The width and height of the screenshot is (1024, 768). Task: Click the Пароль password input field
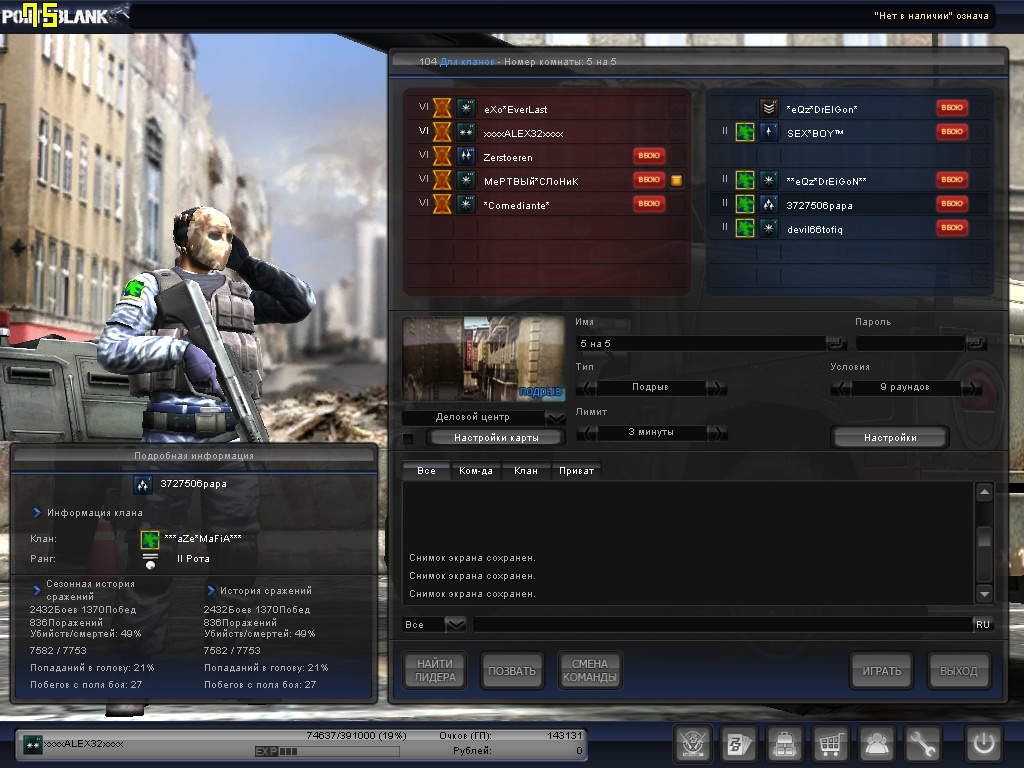910,343
